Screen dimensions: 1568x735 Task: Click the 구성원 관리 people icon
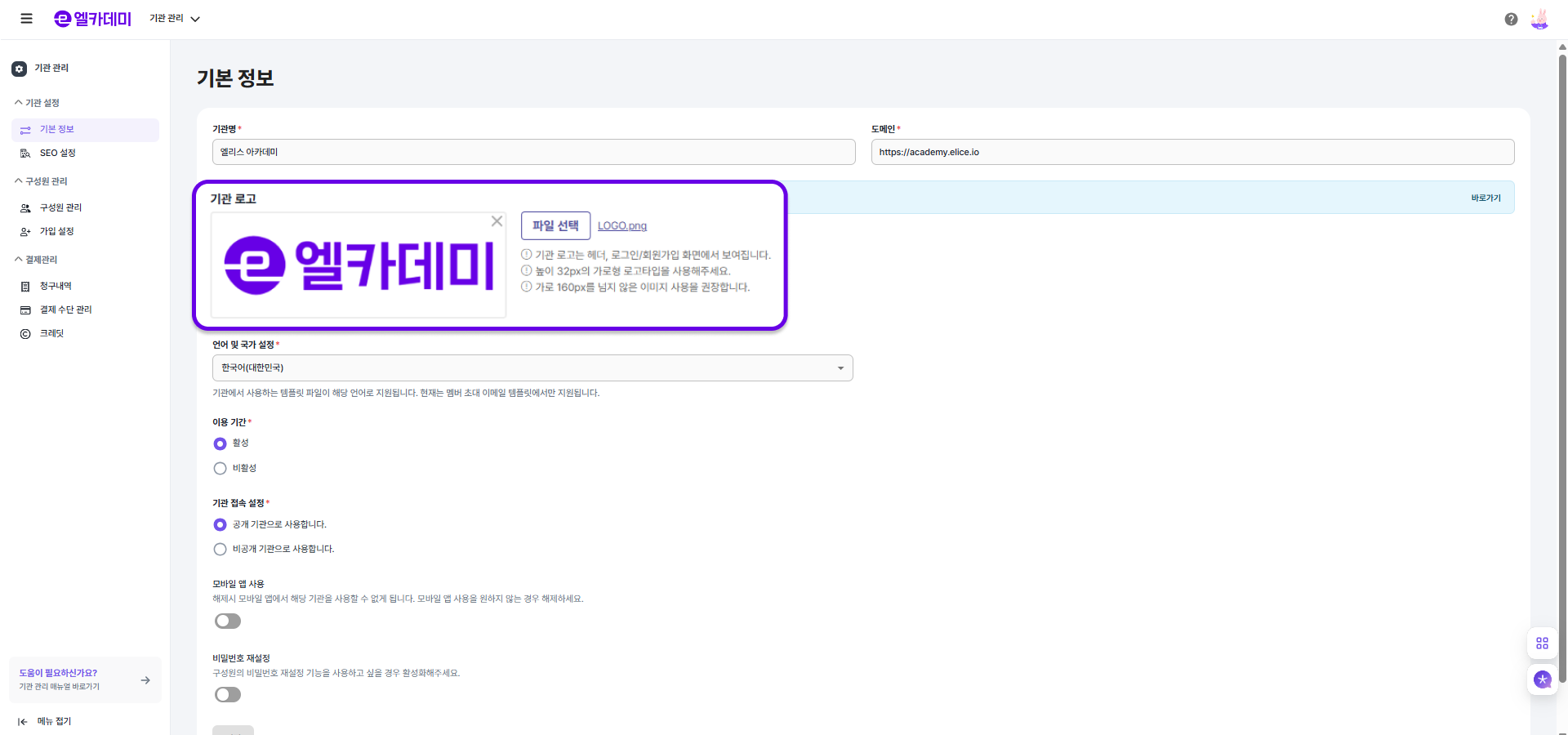[25, 208]
